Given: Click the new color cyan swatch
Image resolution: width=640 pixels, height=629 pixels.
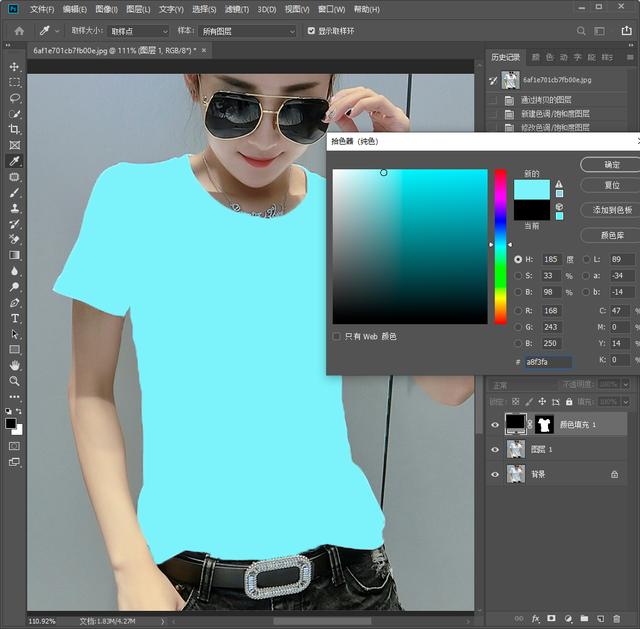Looking at the screenshot, I should click(x=531, y=190).
